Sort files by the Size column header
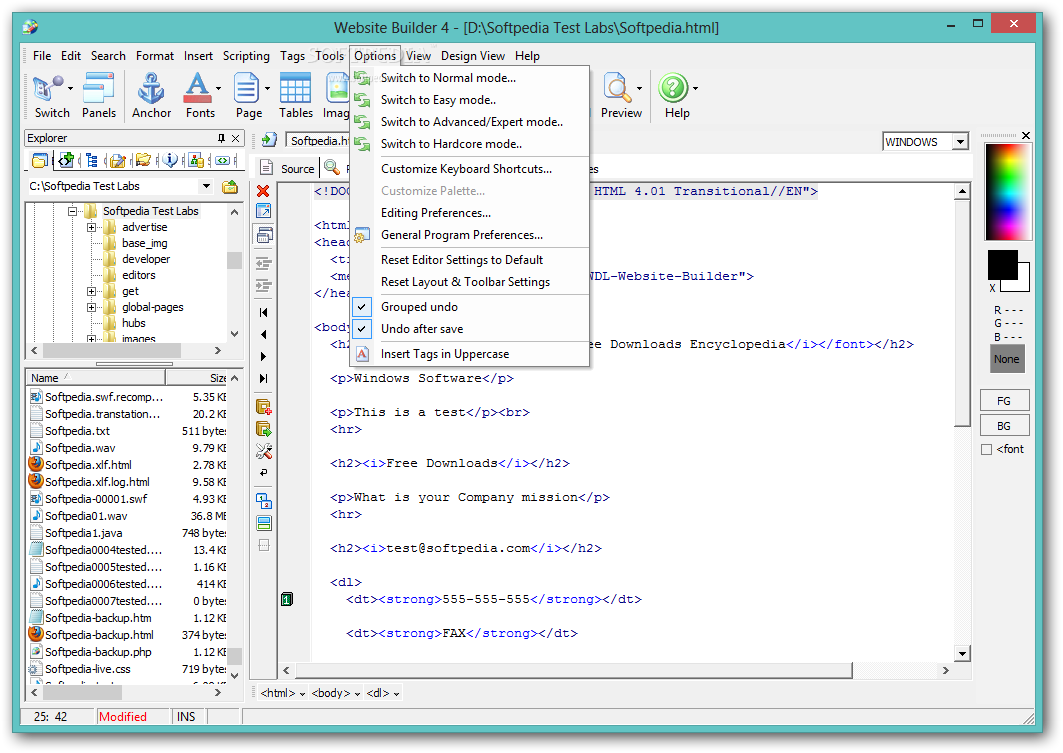 [x=197, y=378]
